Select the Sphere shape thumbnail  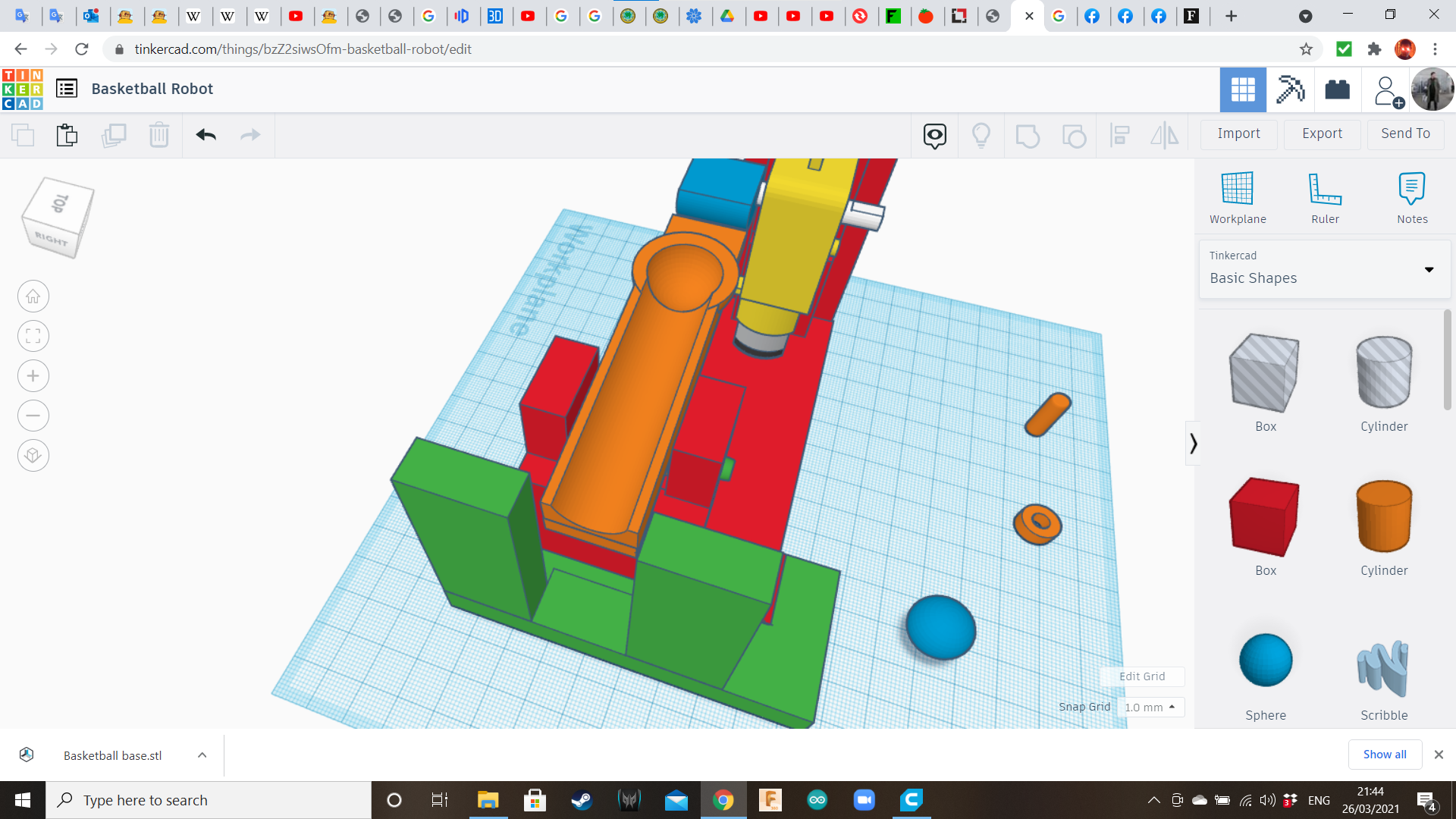click(x=1265, y=660)
